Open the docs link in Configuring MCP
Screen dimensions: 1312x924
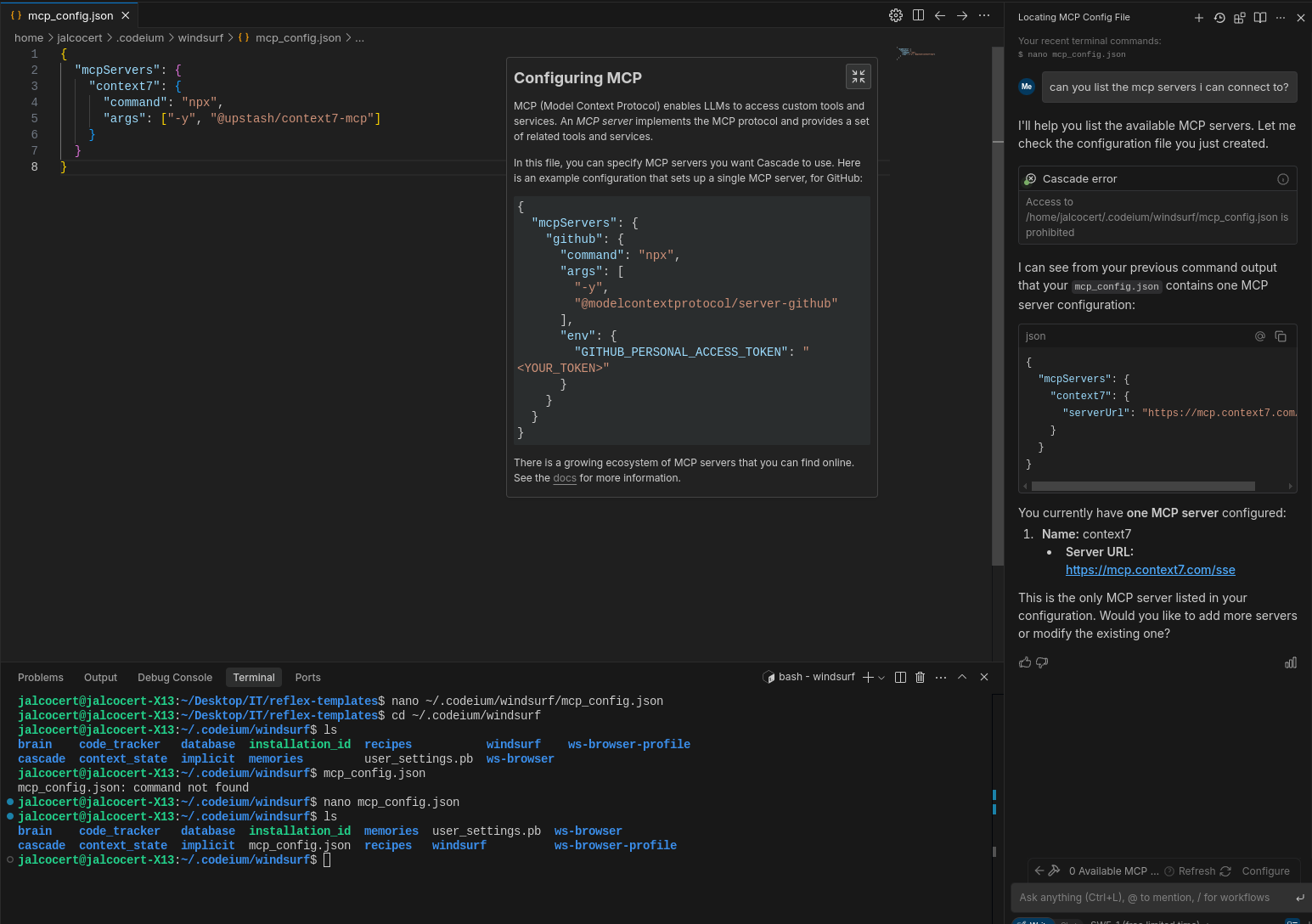coord(565,478)
